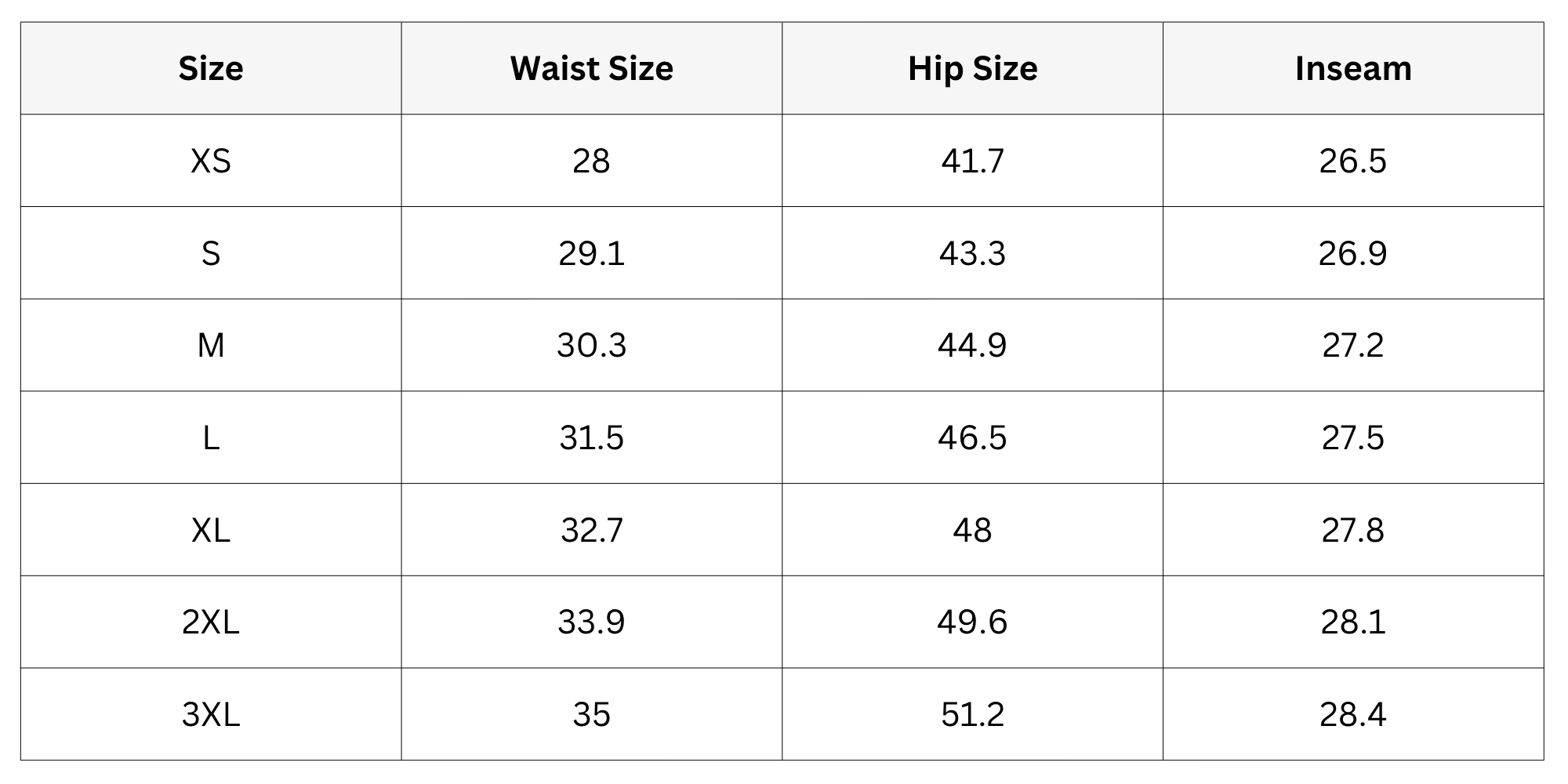Click the Inseam column header
The image size is (1568, 784).
[1353, 68]
